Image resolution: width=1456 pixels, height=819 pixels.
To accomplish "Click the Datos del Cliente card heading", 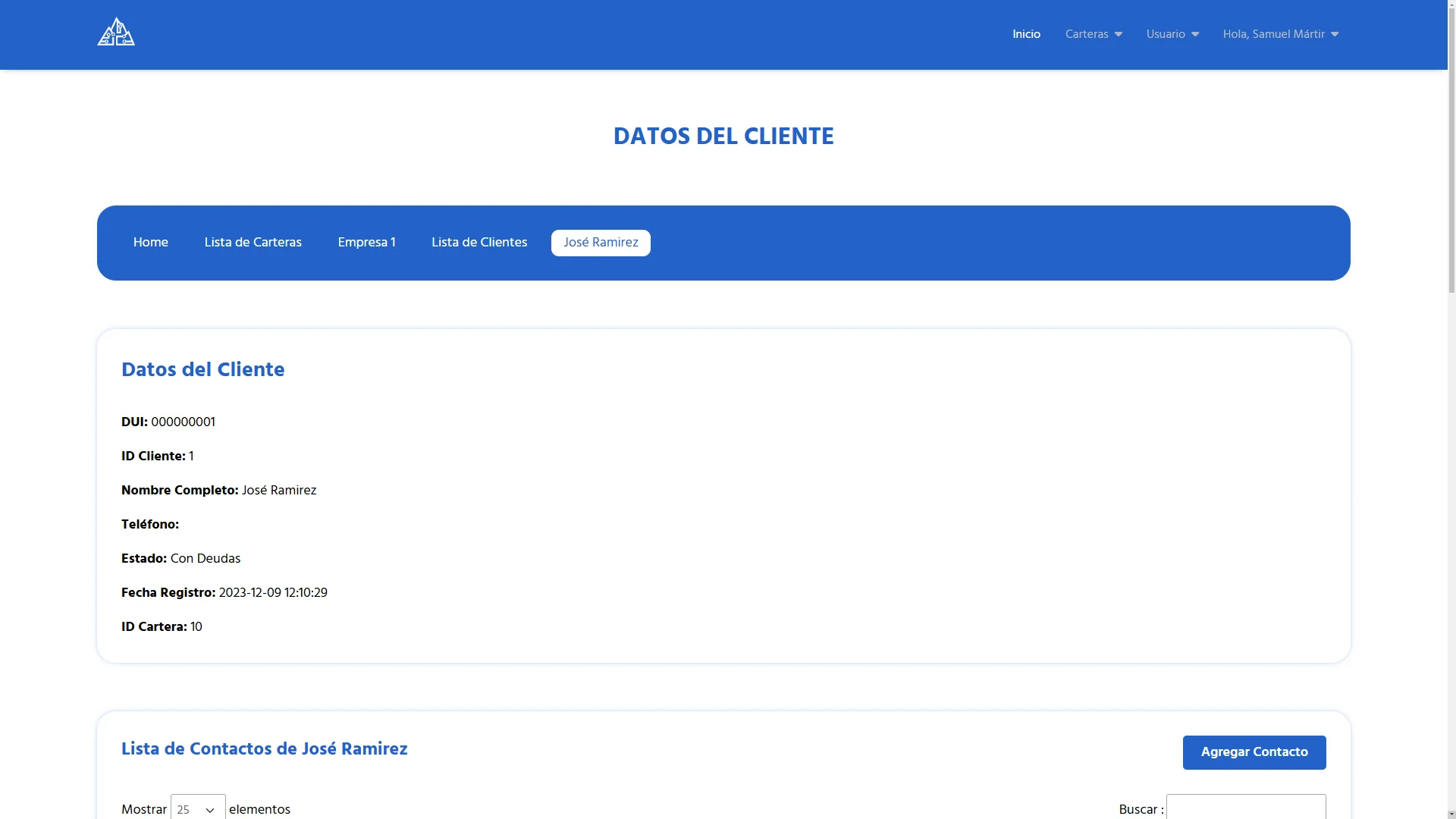I will tap(203, 370).
